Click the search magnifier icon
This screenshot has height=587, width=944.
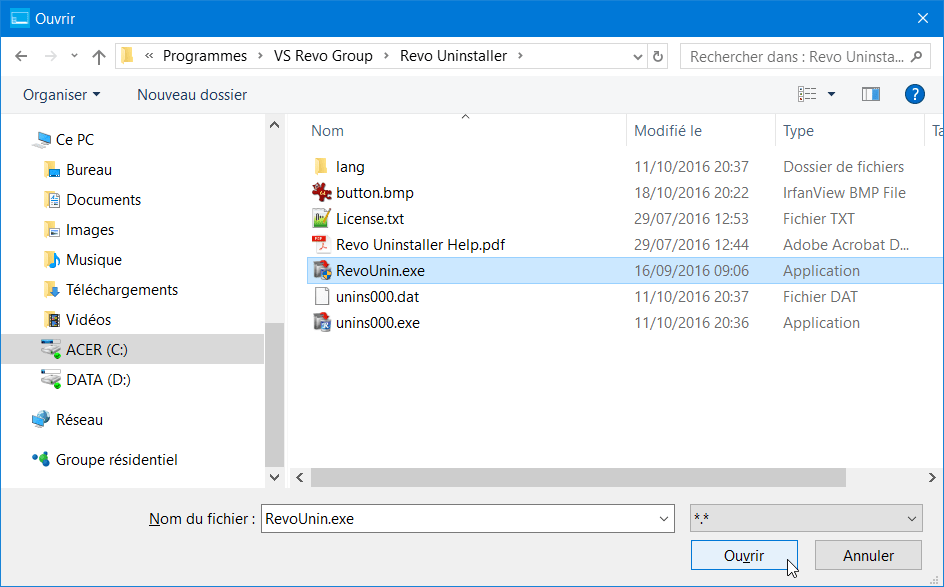[916, 57]
